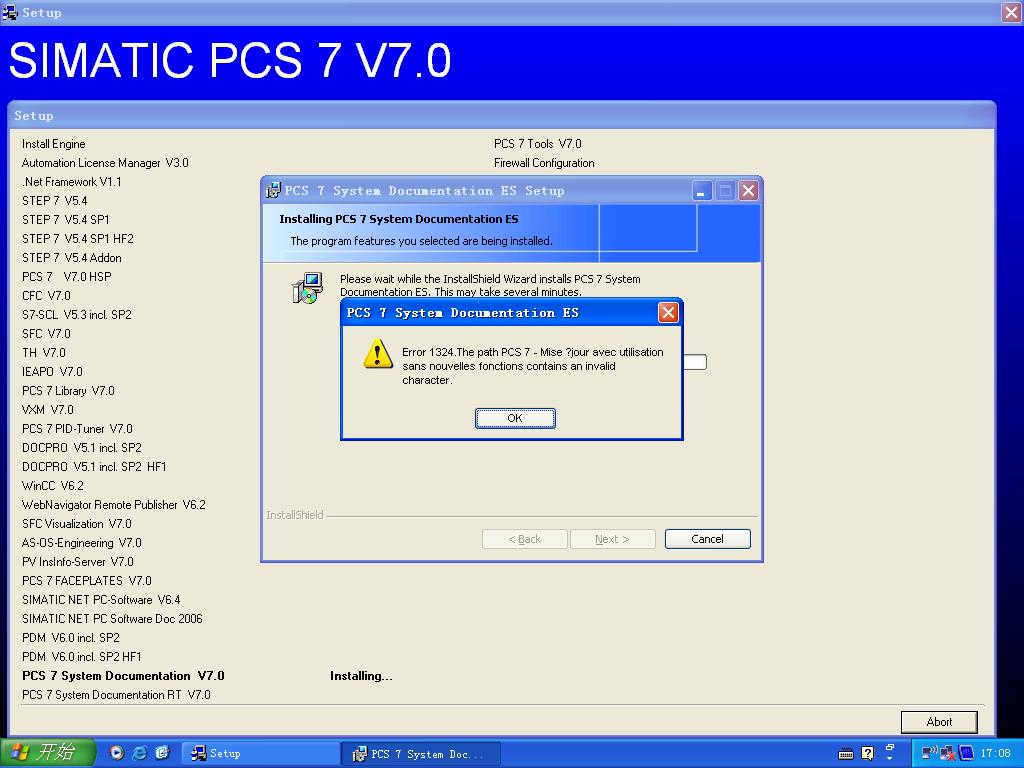Click the blue monitor tray icon

[967, 753]
